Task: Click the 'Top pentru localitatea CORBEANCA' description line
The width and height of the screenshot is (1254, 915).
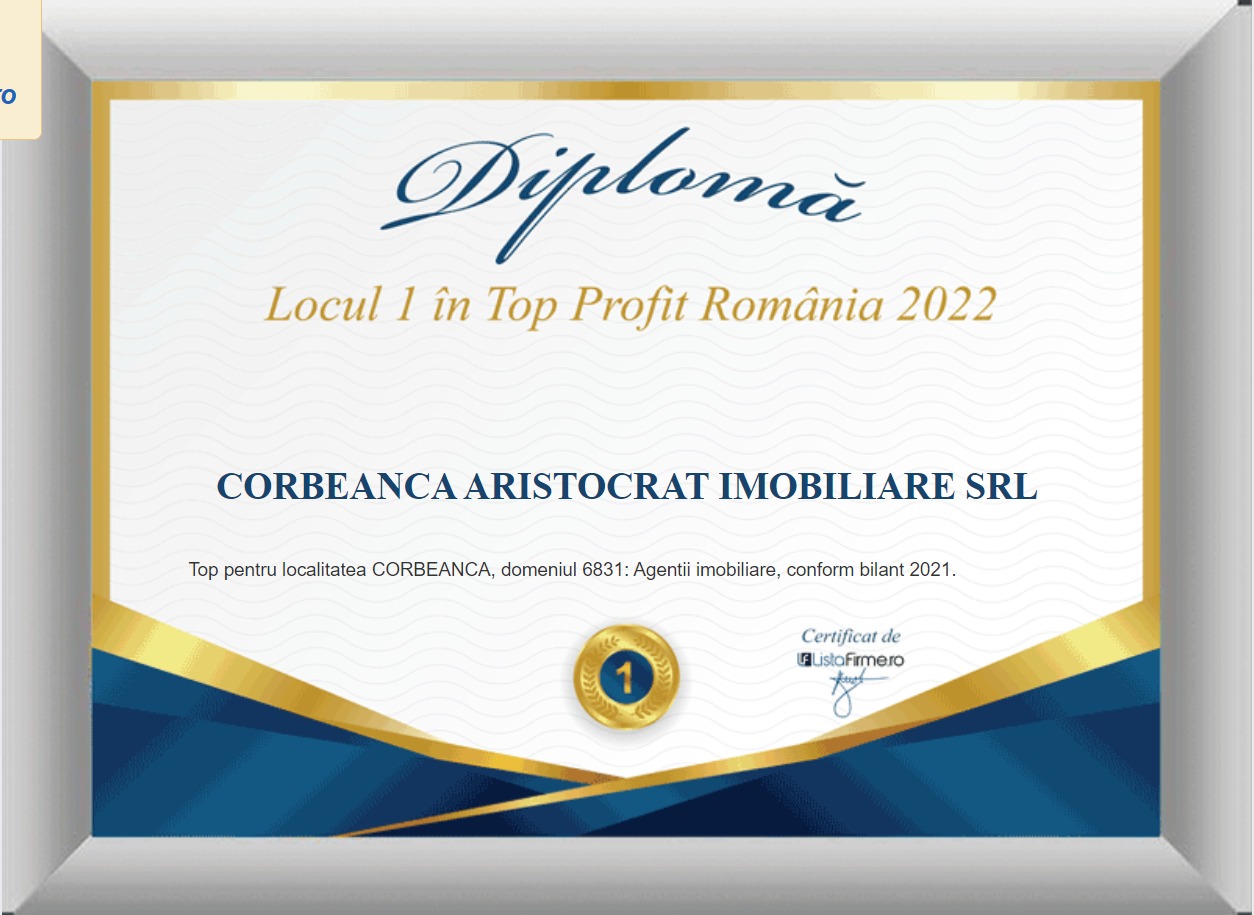Action: (572, 570)
